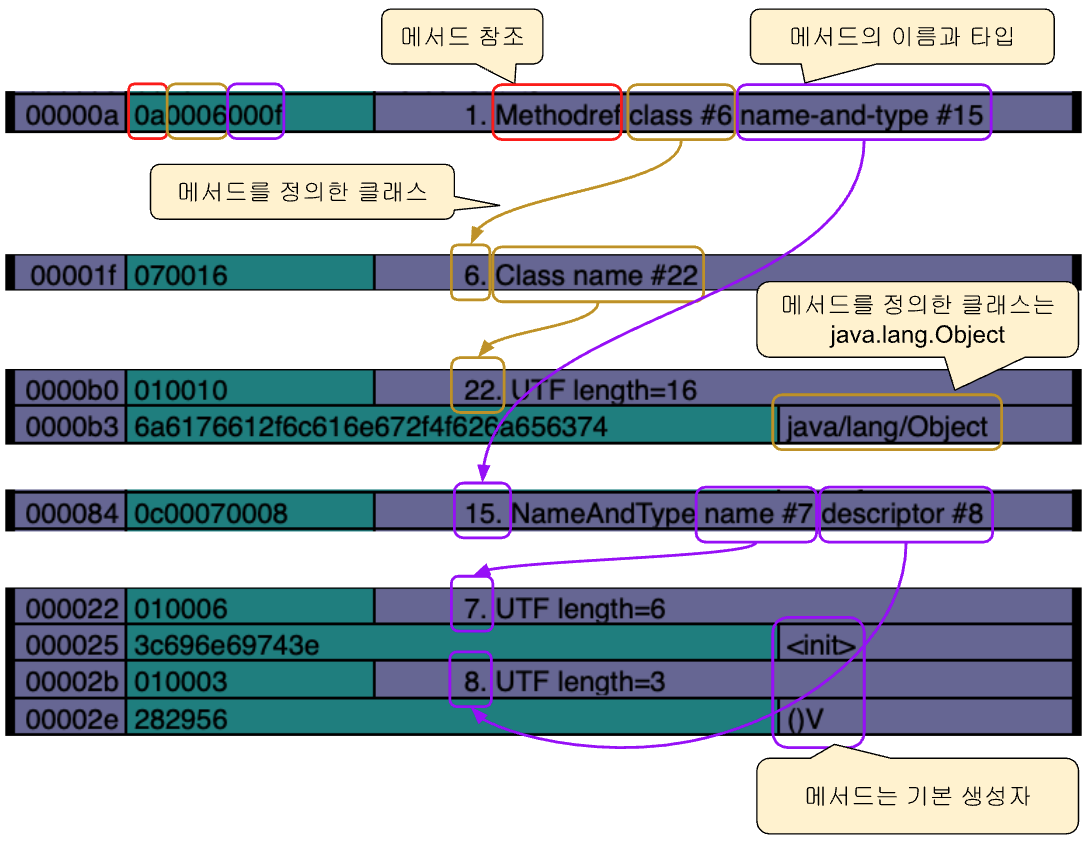Select hex bytes 0c00070008
Image resolution: width=1086 pixels, height=842 pixels.
tap(211, 513)
